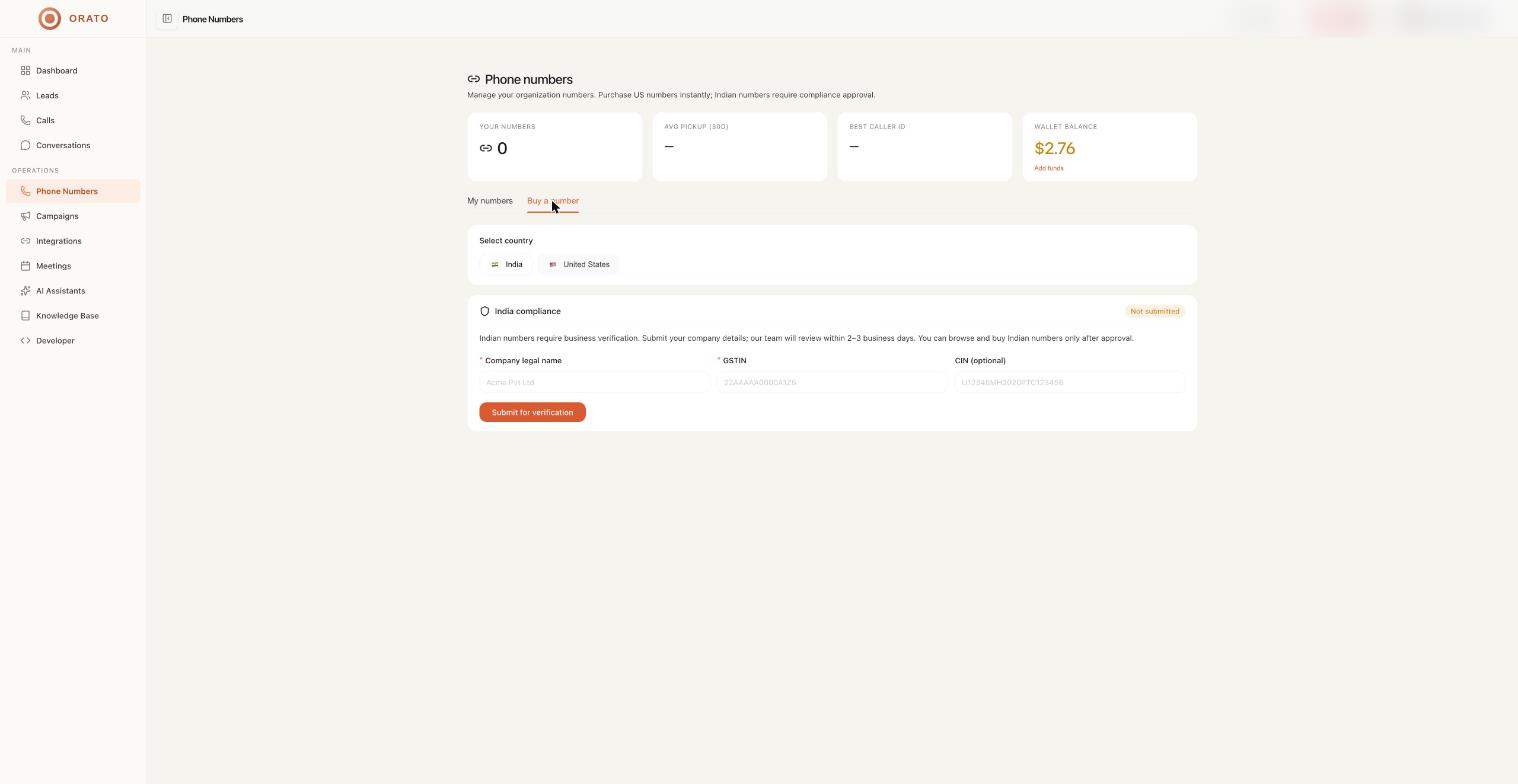The image size is (1518, 784).
Task: Click the India compliance heading text
Action: (x=528, y=311)
